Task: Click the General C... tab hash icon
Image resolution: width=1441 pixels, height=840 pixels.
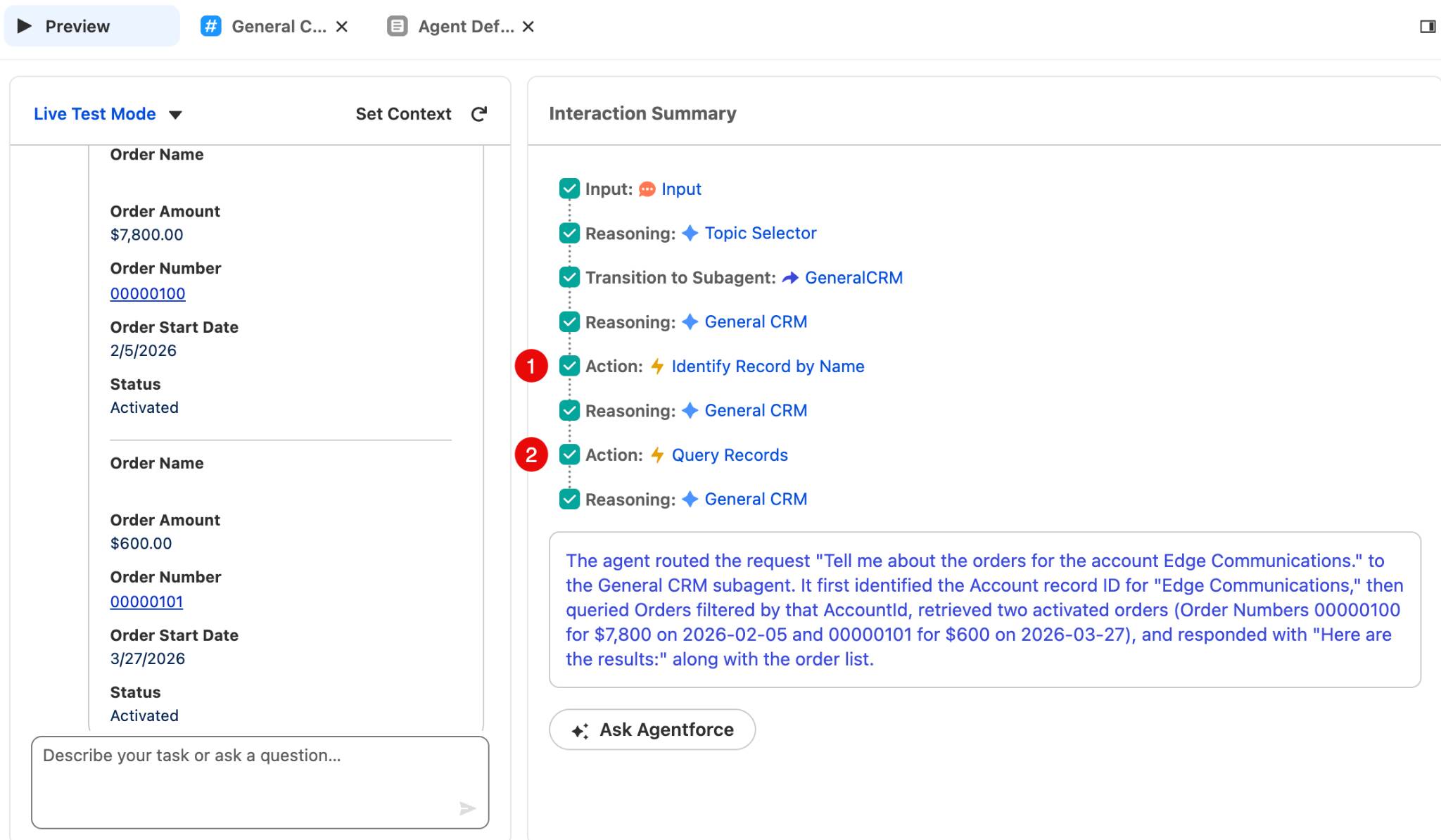Action: [x=210, y=26]
